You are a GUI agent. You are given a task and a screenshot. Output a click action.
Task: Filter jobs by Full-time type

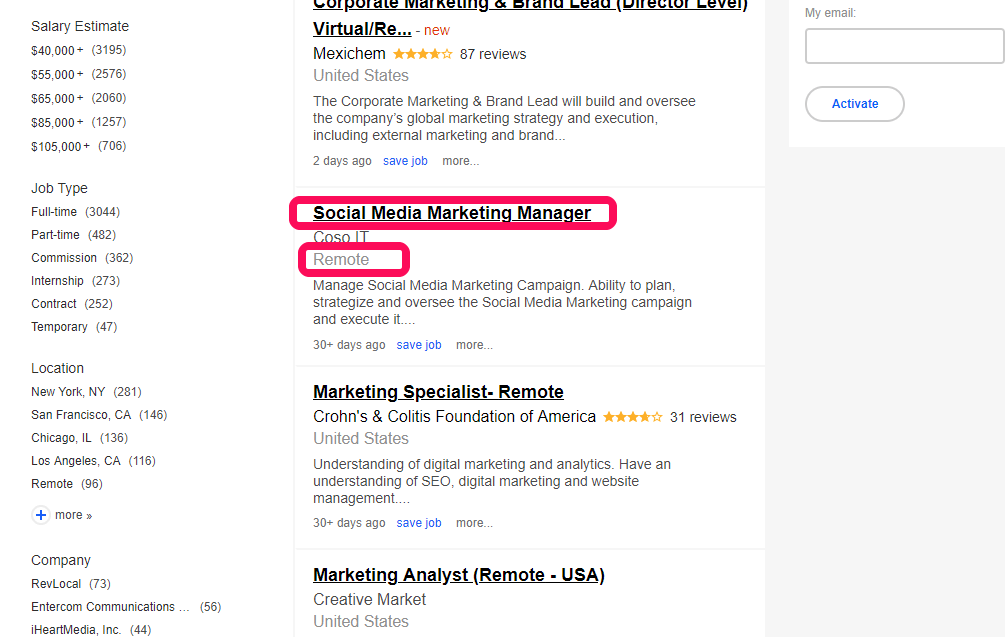[x=54, y=212]
